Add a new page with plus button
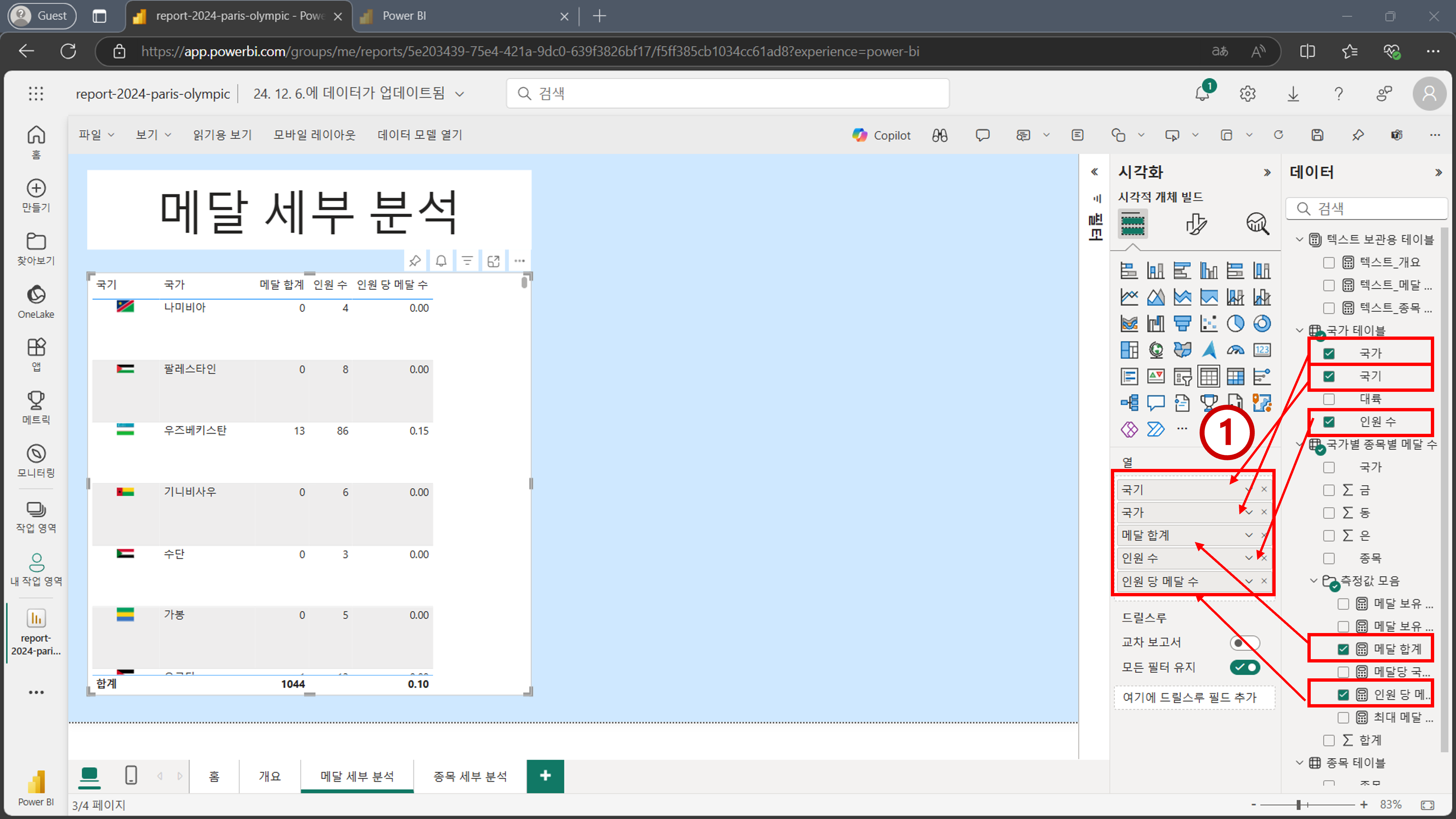1456x819 pixels. tap(545, 775)
